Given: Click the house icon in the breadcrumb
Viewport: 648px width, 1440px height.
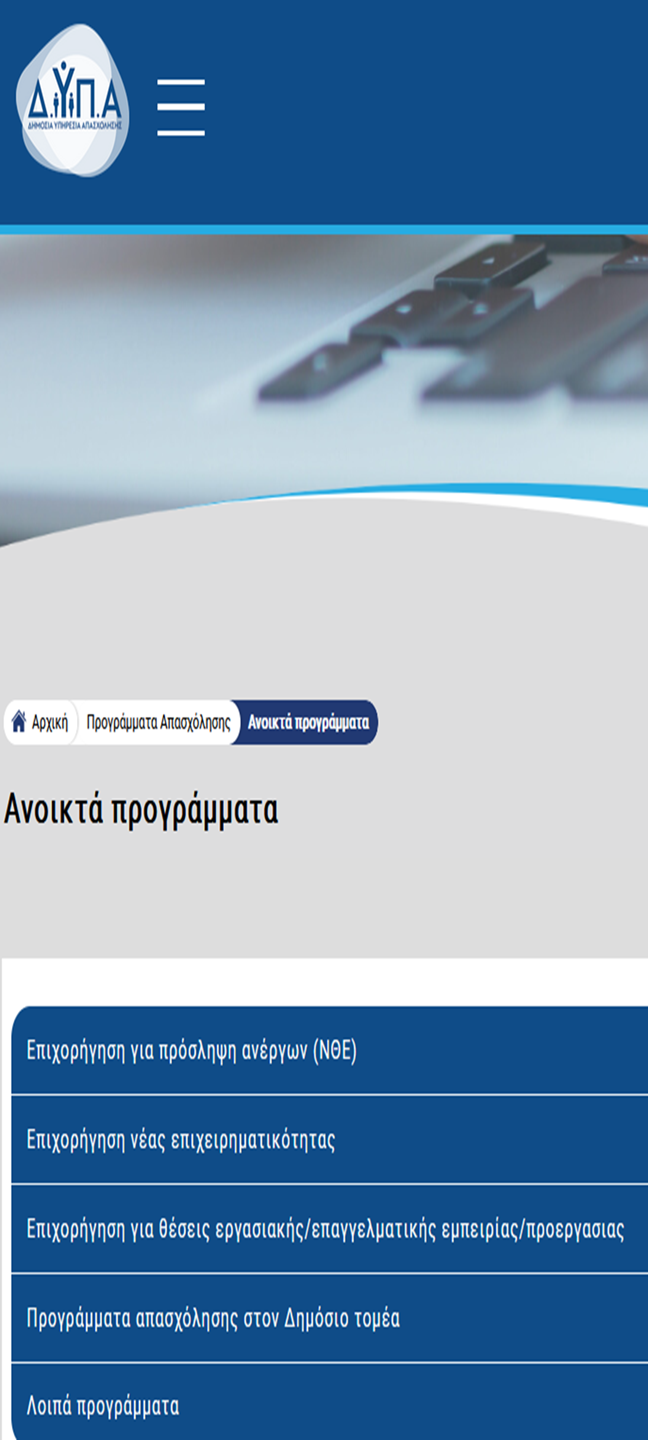Looking at the screenshot, I should 18,721.
